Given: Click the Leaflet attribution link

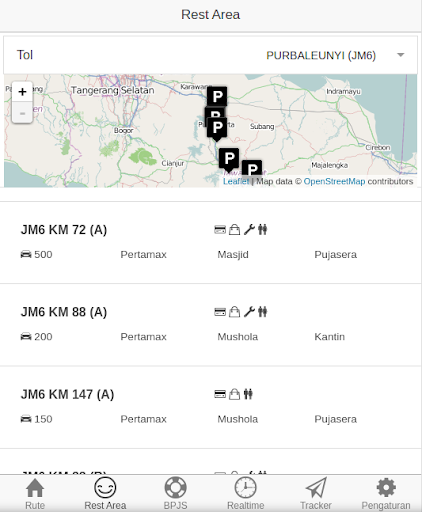Looking at the screenshot, I should pos(236,181).
